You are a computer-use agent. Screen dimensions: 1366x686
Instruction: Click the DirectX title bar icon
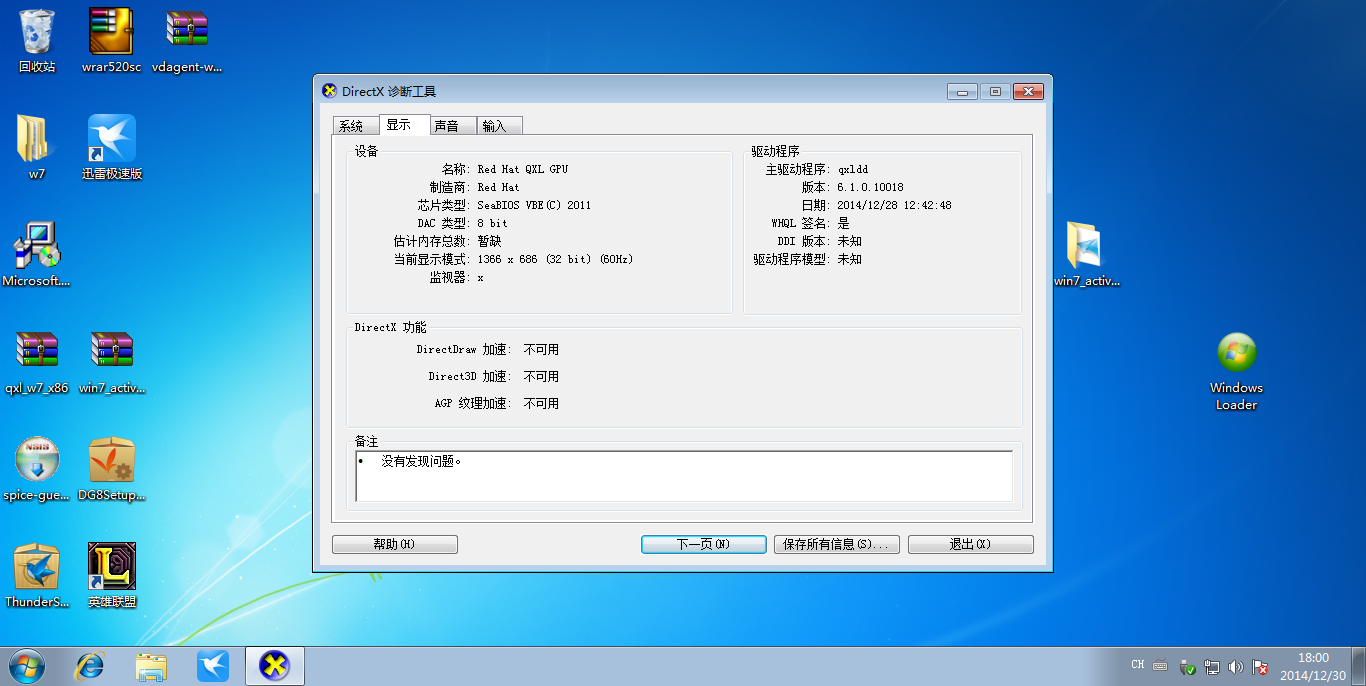point(329,91)
